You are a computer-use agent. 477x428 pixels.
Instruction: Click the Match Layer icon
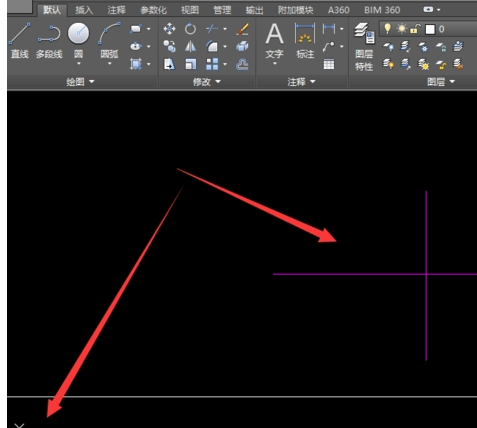pyautogui.click(x=458, y=64)
